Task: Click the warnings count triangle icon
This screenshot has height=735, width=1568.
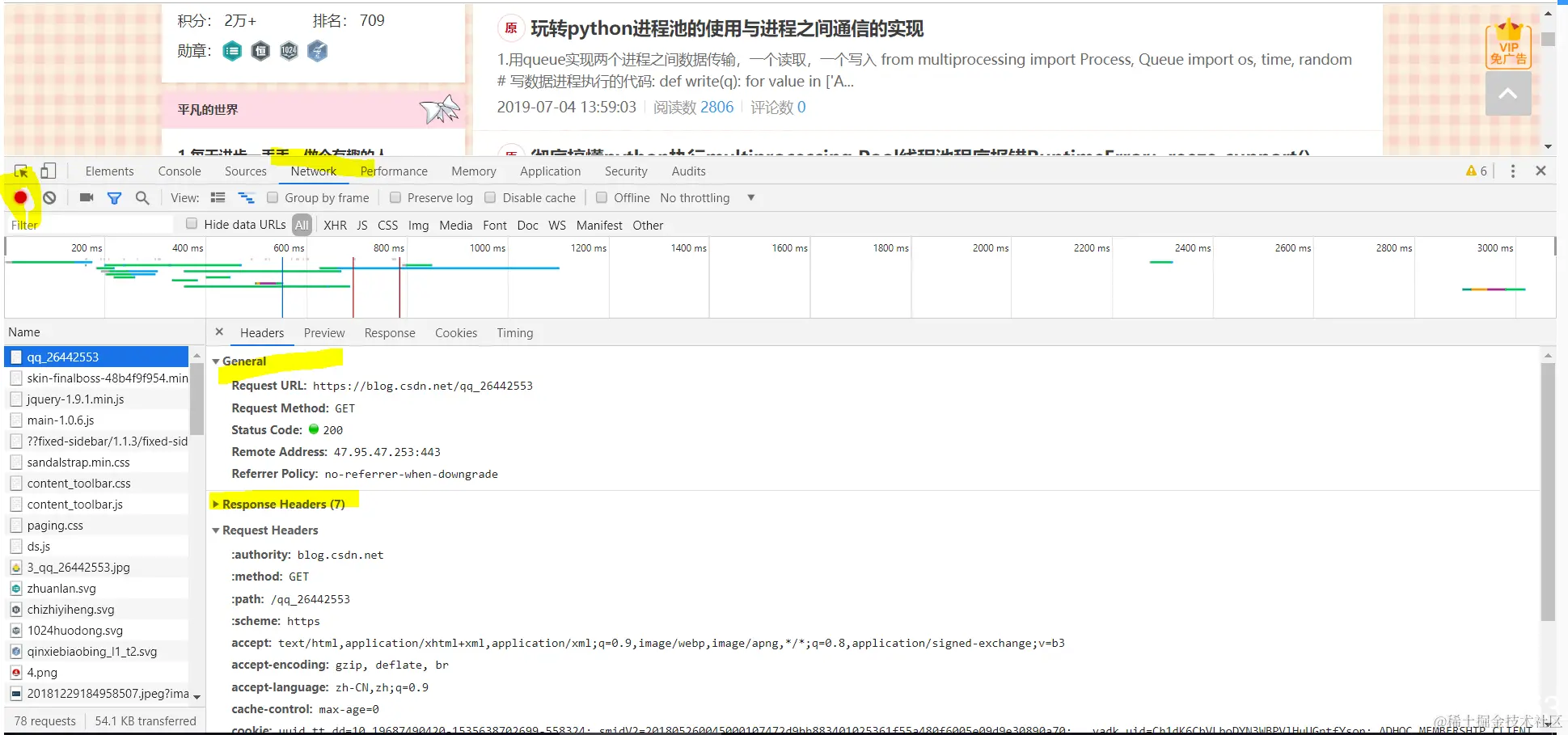Action: click(1471, 171)
